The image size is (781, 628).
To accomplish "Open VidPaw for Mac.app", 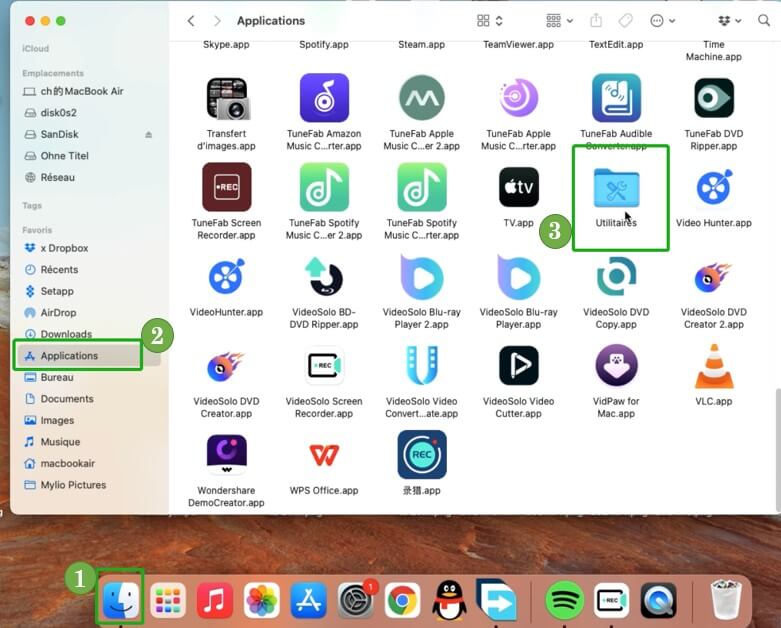I will 616,366.
